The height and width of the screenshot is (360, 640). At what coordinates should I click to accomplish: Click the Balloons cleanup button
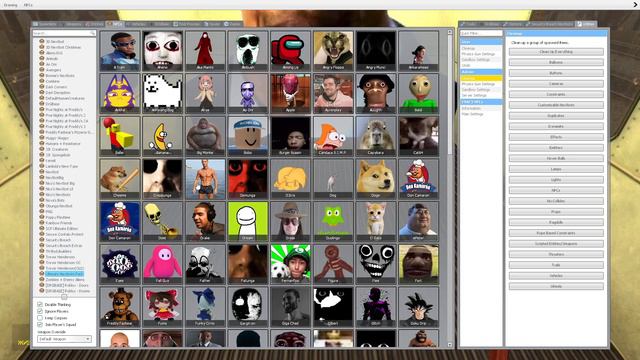556,62
